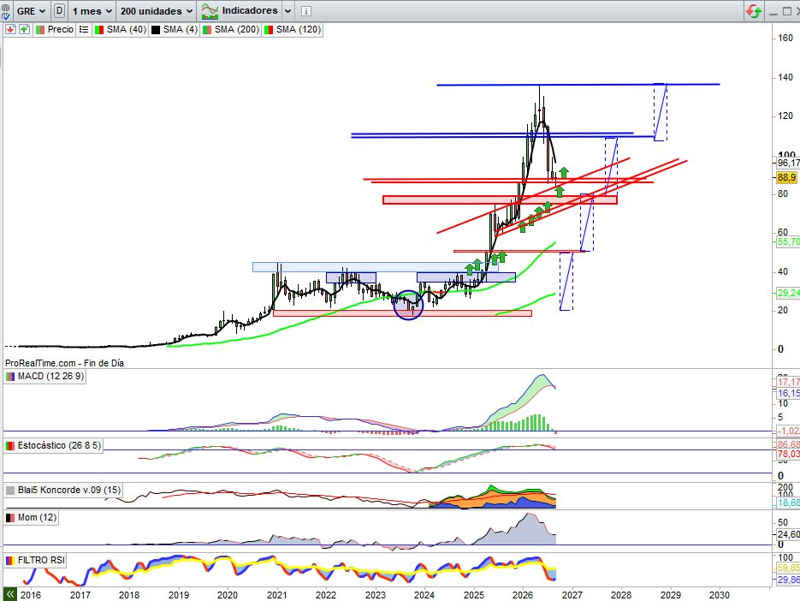Click the Indicadores chart icon
Viewport: 800px width, 601px height.
point(210,11)
